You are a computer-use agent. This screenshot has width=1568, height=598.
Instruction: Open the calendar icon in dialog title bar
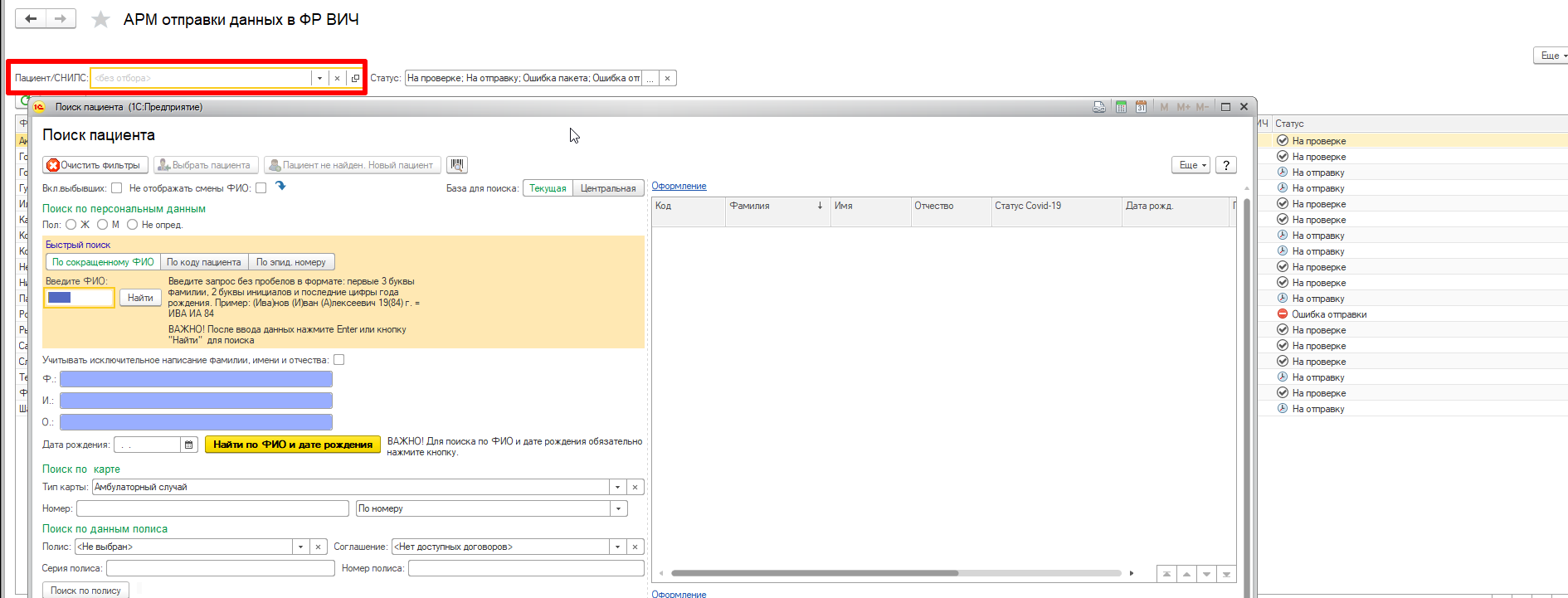pyautogui.click(x=1141, y=107)
